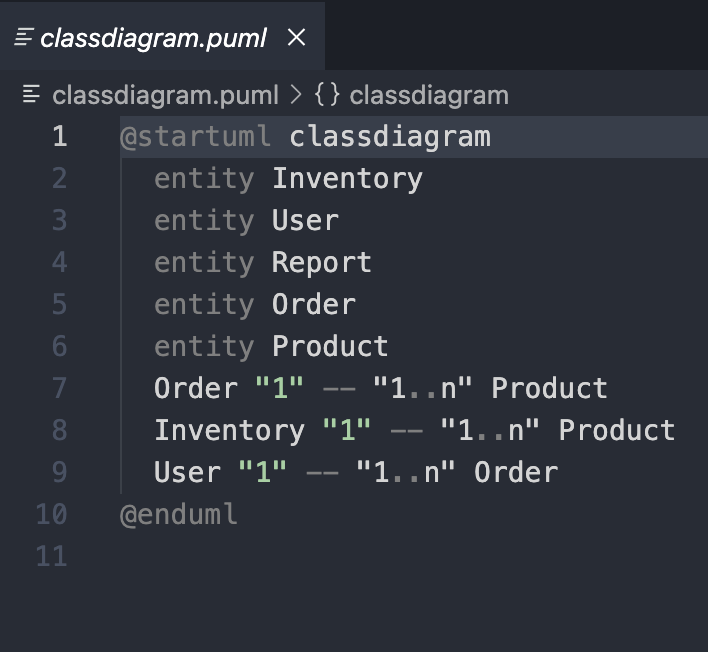Viewport: 708px width, 652px height.
Task: Click the curly braces symbol icon
Action: (327, 95)
